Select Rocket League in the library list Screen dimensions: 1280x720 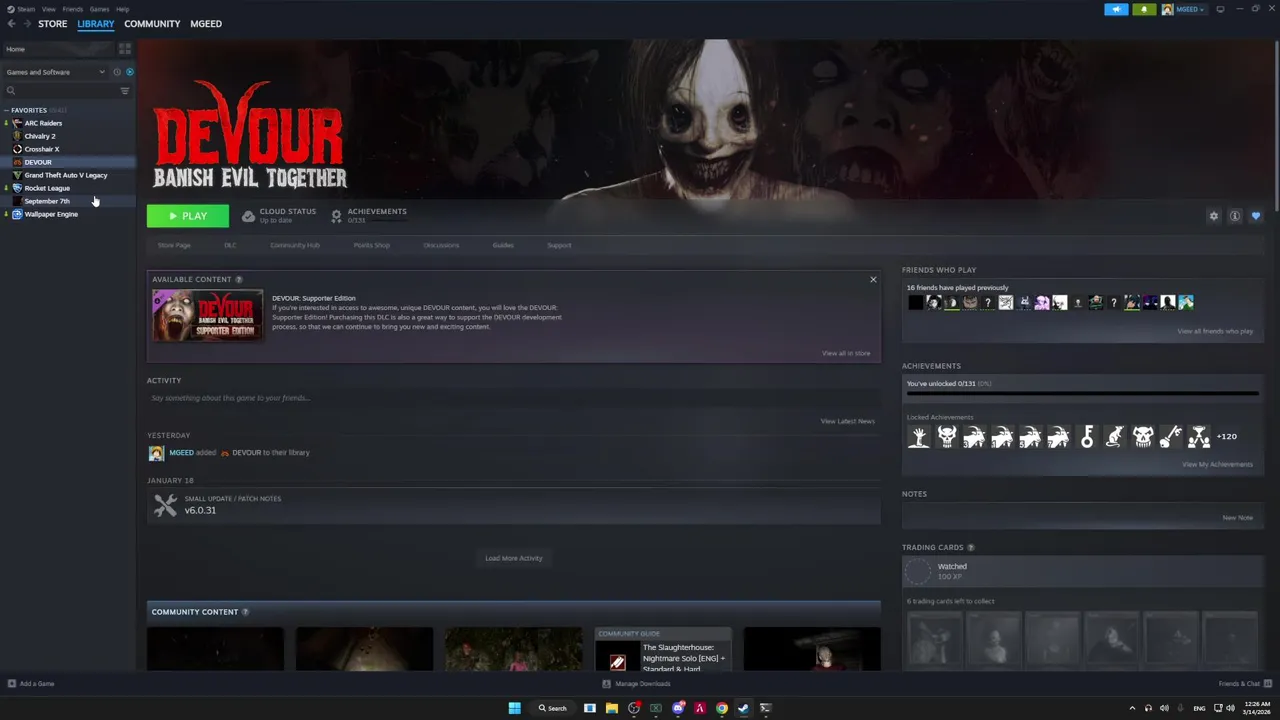[x=47, y=188]
